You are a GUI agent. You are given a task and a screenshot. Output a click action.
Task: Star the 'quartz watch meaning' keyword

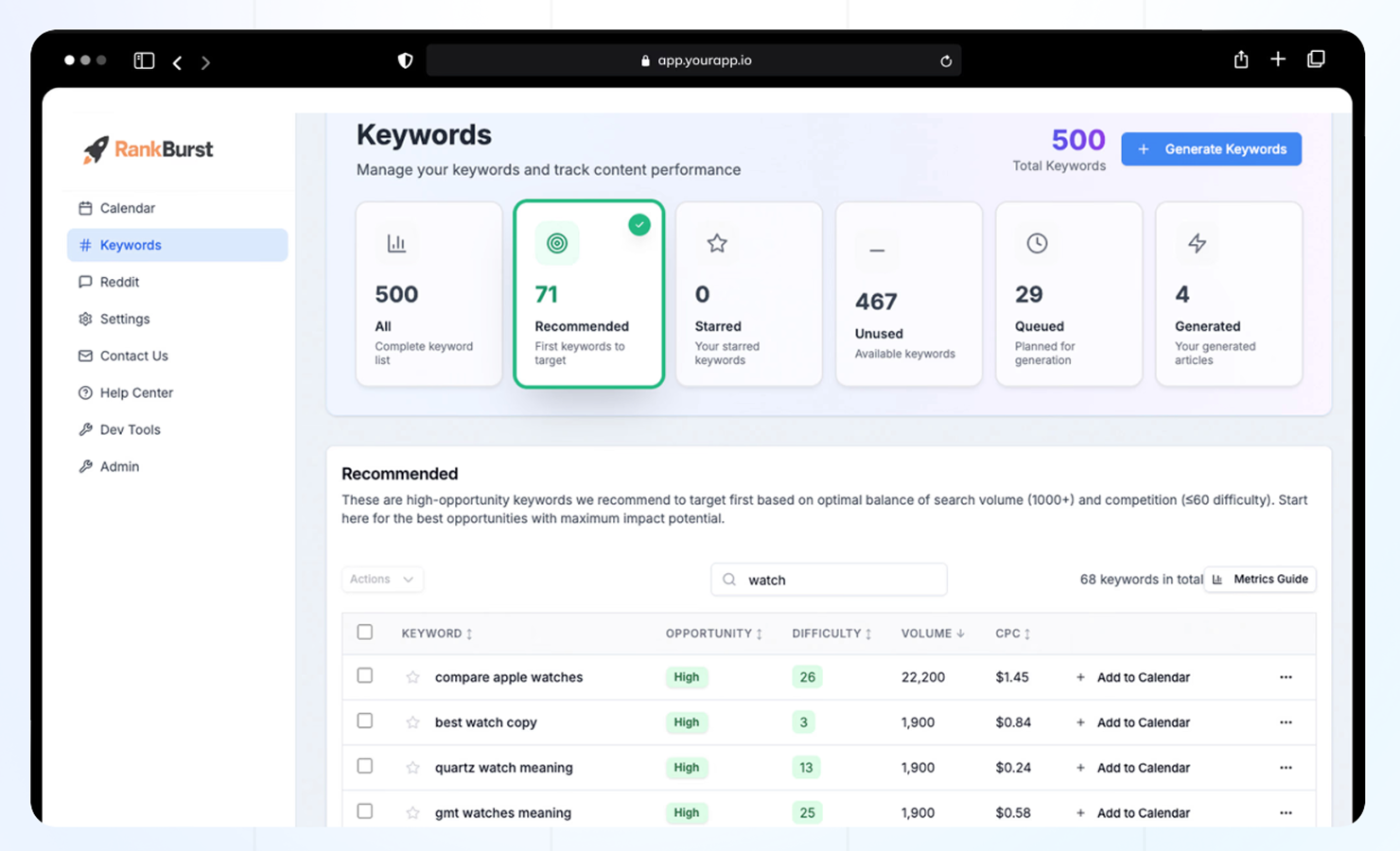point(412,768)
